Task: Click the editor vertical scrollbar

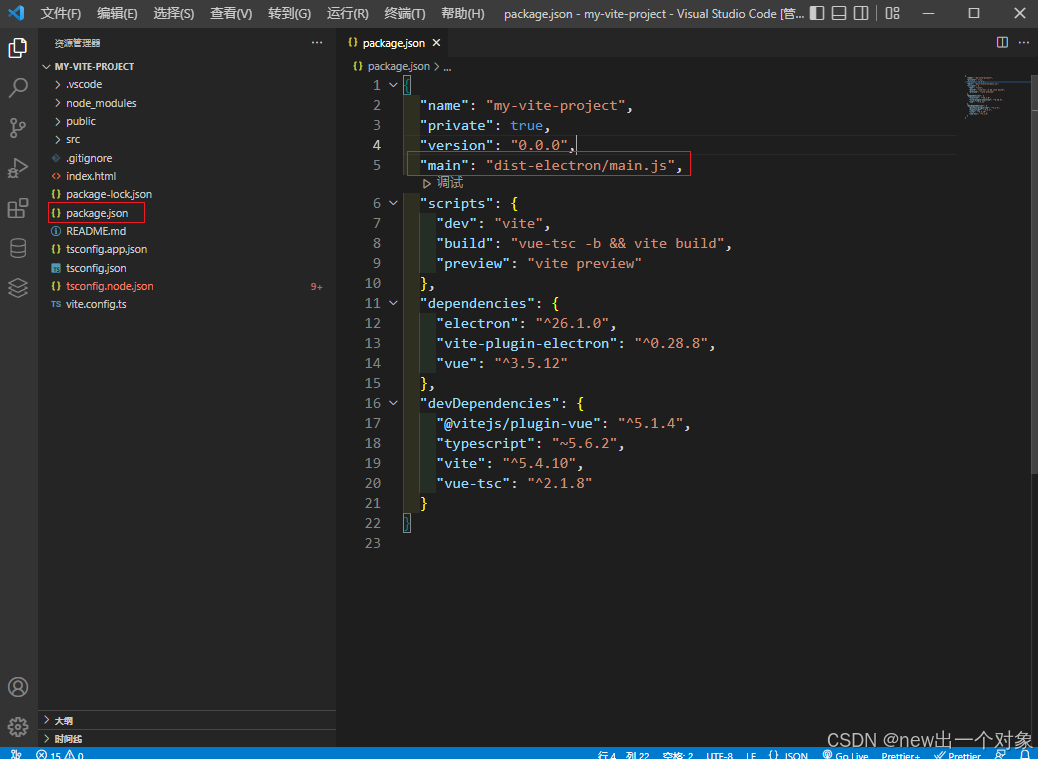Action: [x=1033, y=274]
